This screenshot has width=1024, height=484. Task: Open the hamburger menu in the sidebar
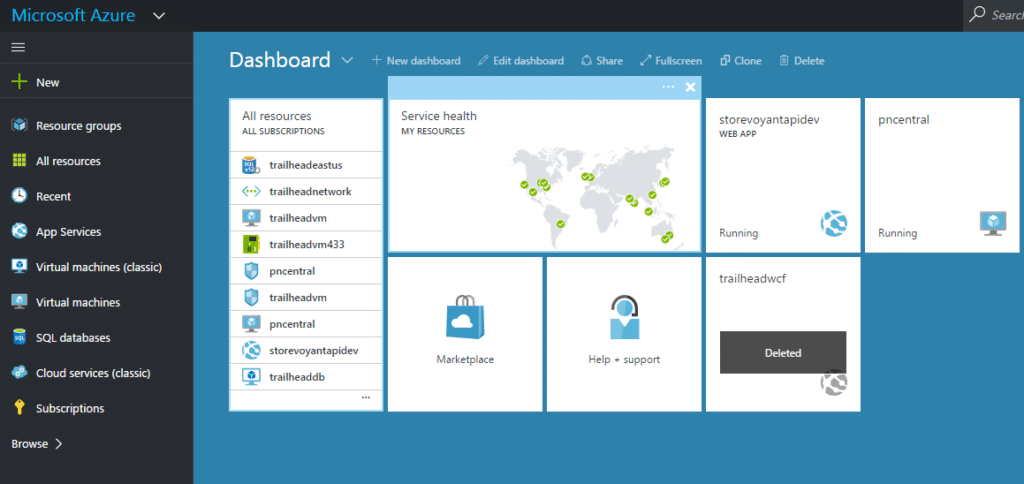click(x=18, y=48)
